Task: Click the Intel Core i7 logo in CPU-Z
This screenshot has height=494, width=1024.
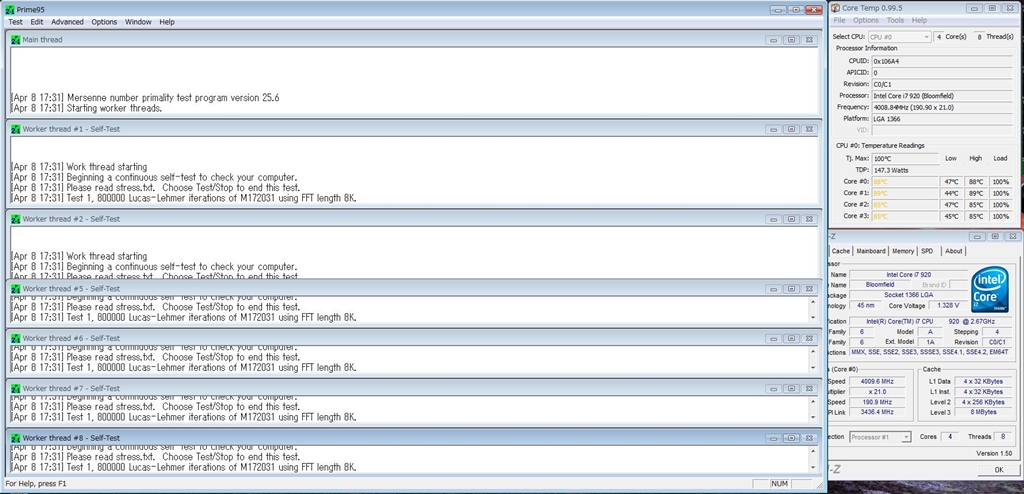Action: 991,289
